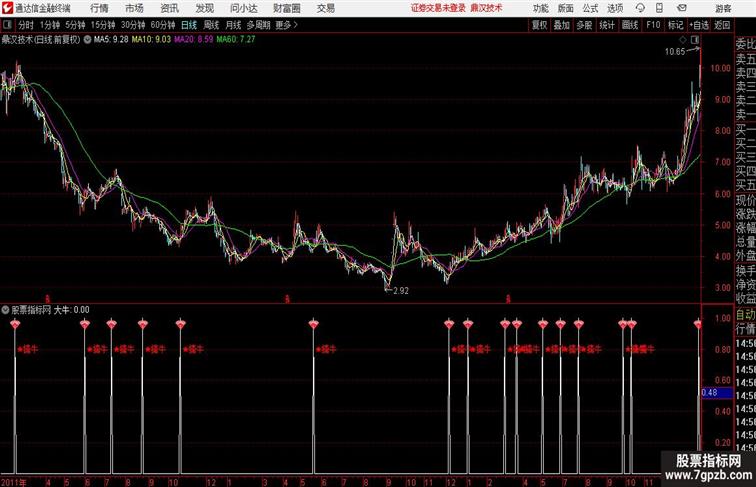756x487 pixels.
Task: Open the 交易 menu
Action: 326,8
